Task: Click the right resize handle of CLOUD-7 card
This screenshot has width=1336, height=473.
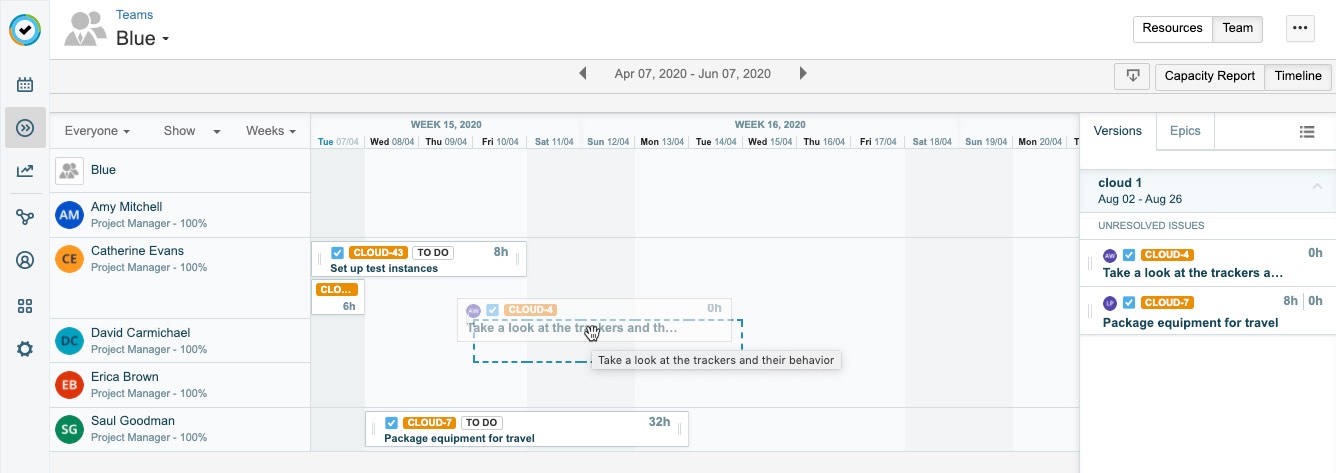Action: pos(680,430)
